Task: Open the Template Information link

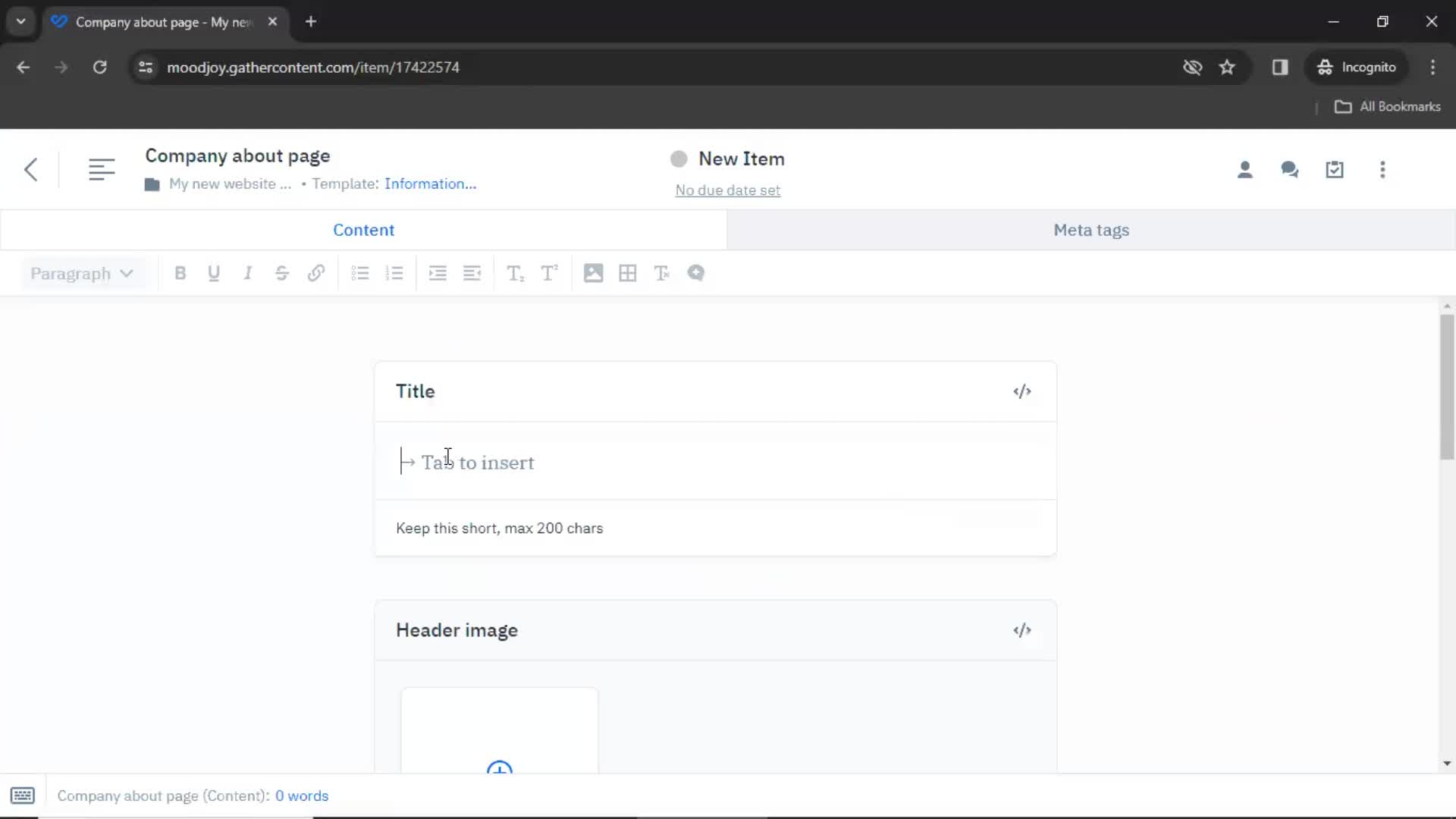Action: [429, 183]
